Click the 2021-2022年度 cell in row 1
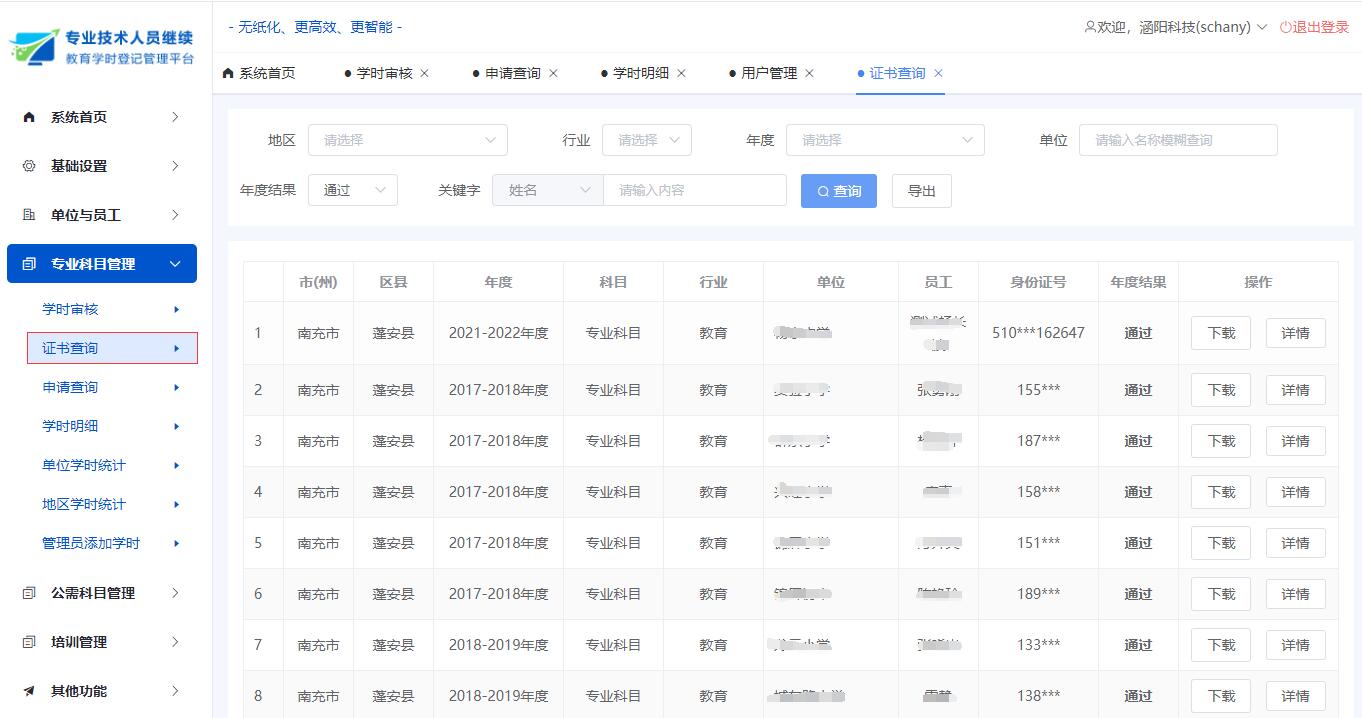 [498, 333]
